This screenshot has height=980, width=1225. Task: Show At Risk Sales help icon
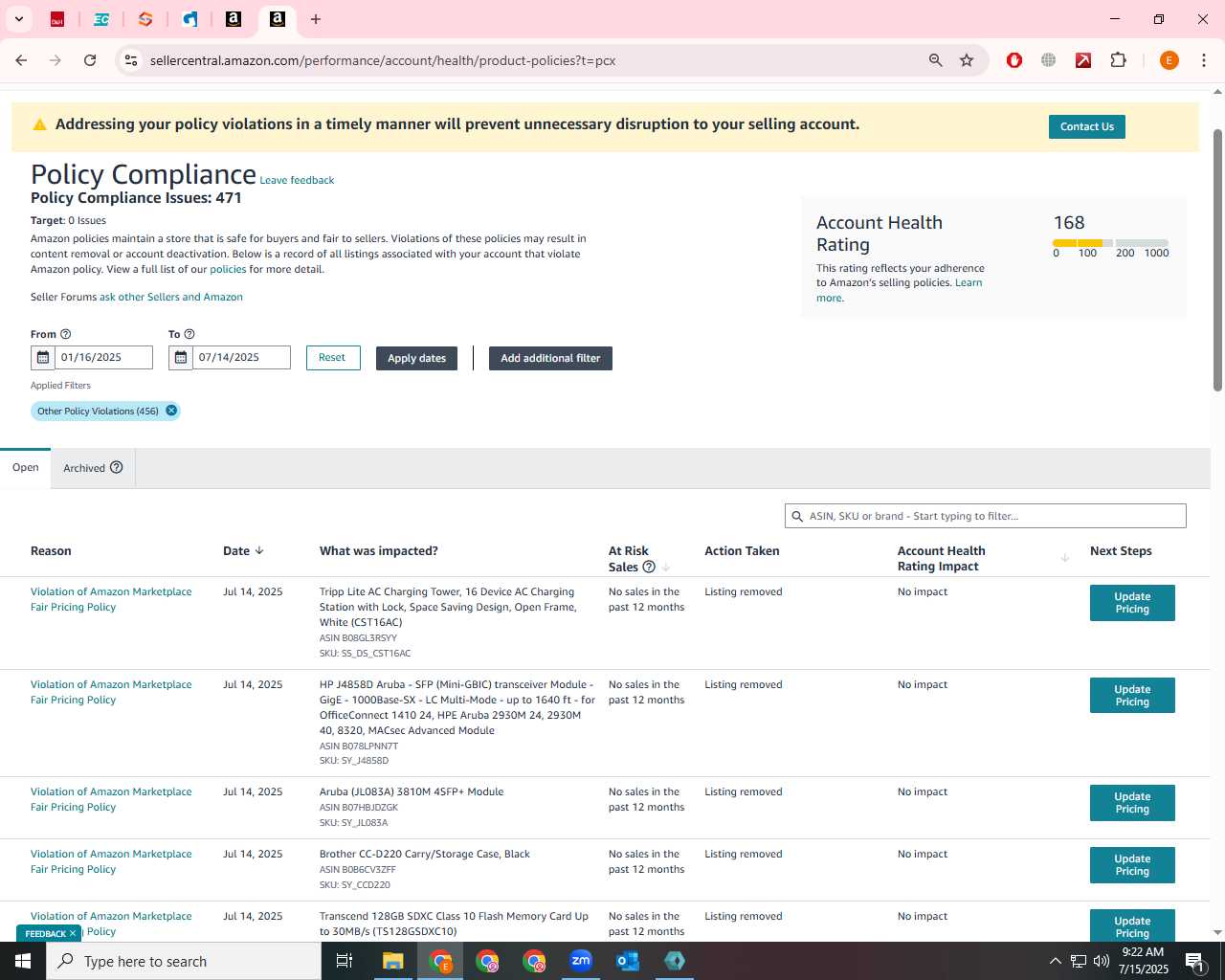click(649, 567)
